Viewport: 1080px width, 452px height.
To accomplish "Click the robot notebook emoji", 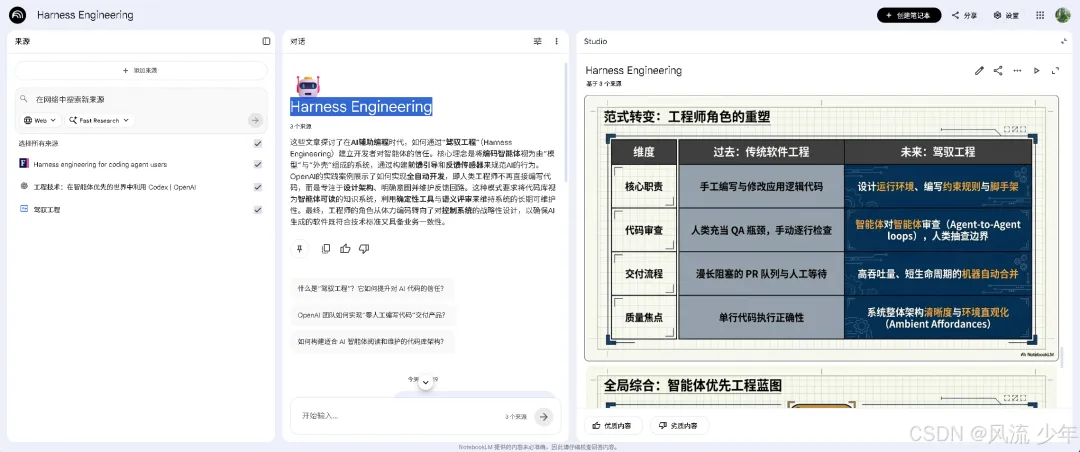I will tap(307, 85).
